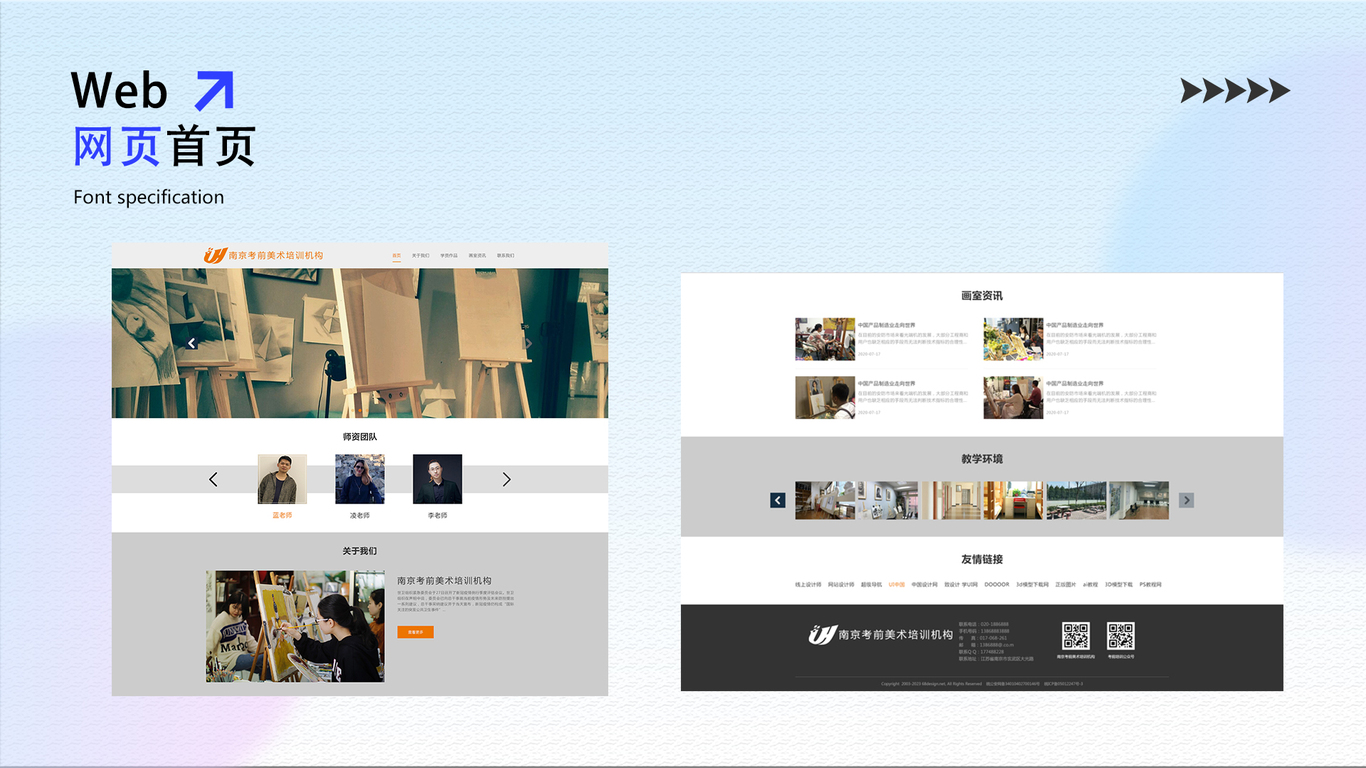Click the 友情链接 section heading
The height and width of the screenshot is (768, 1366).
(x=982, y=559)
